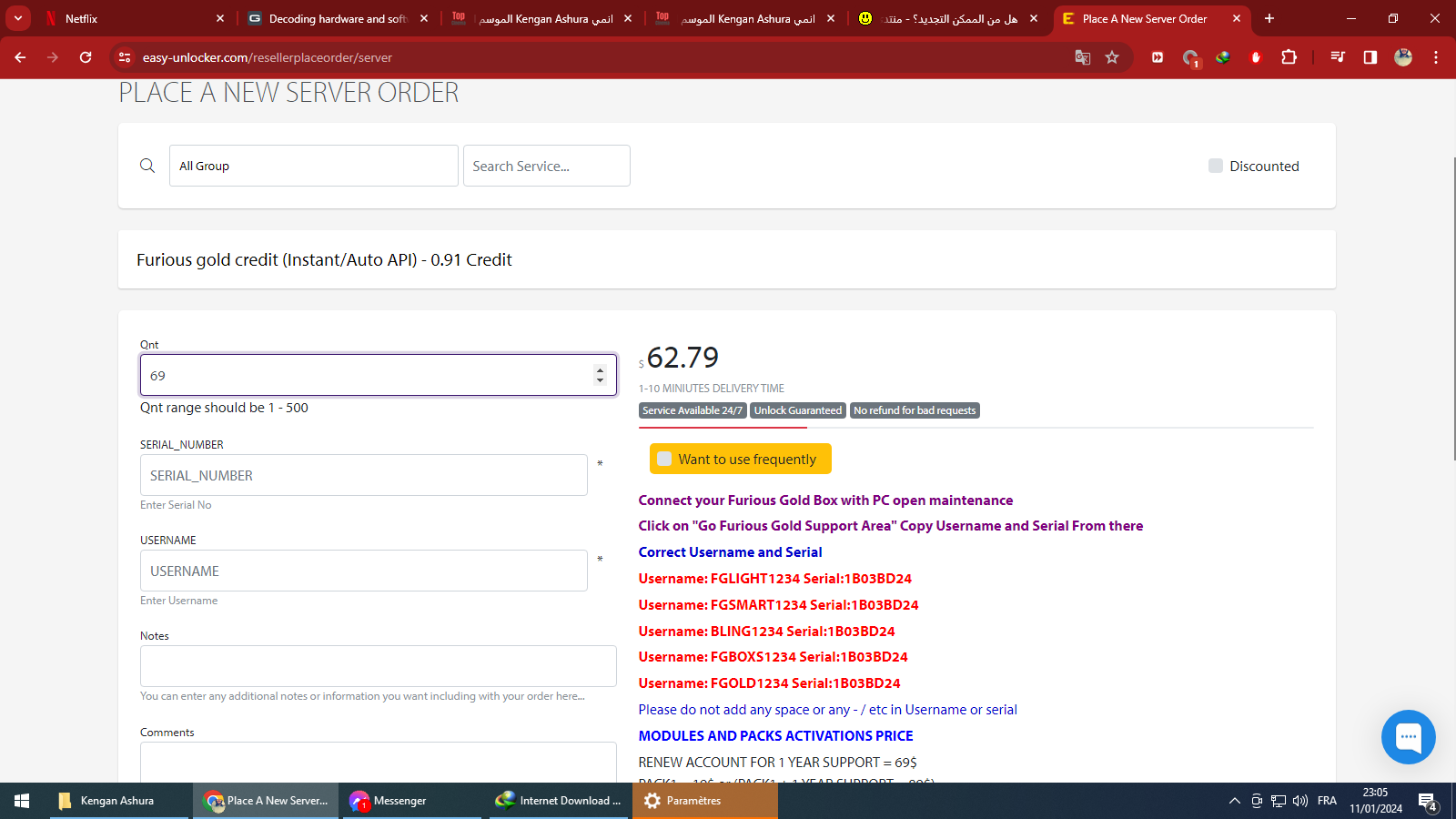This screenshot has width=1456, height=819.
Task: Open the notification center icon
Action: (x=1428, y=801)
